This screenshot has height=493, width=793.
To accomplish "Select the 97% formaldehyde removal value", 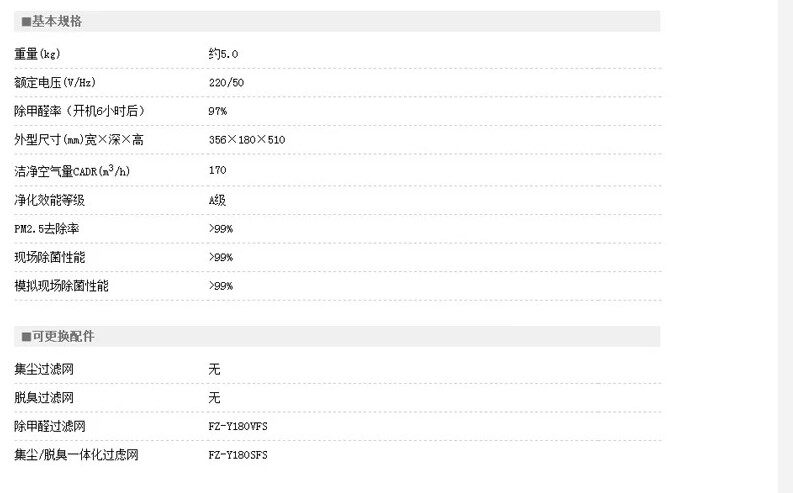I will coord(218,111).
